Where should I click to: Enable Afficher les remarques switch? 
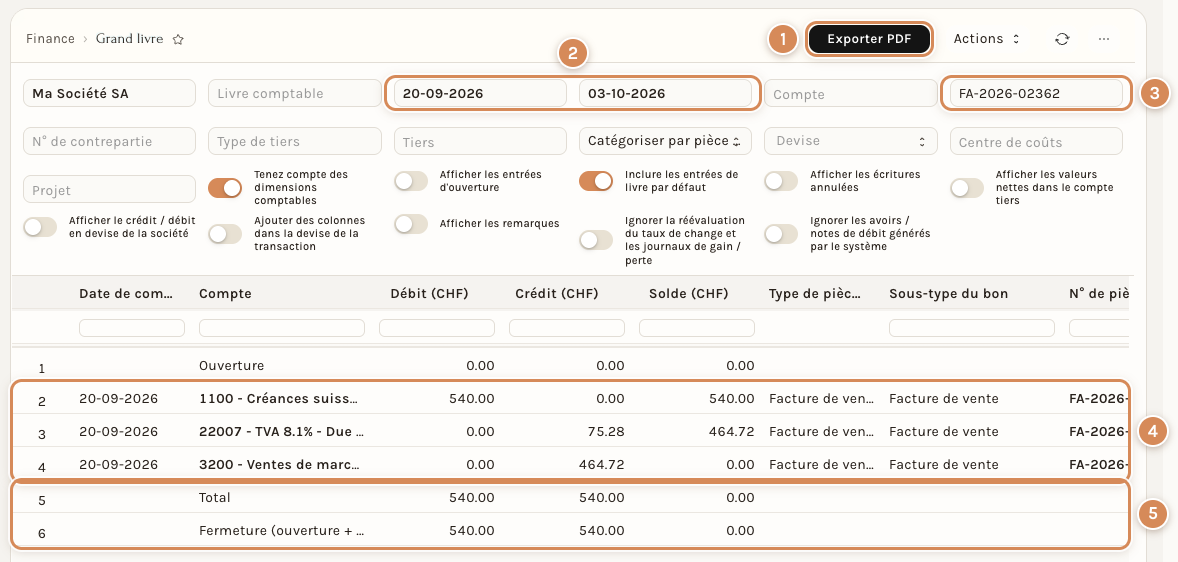click(x=411, y=224)
